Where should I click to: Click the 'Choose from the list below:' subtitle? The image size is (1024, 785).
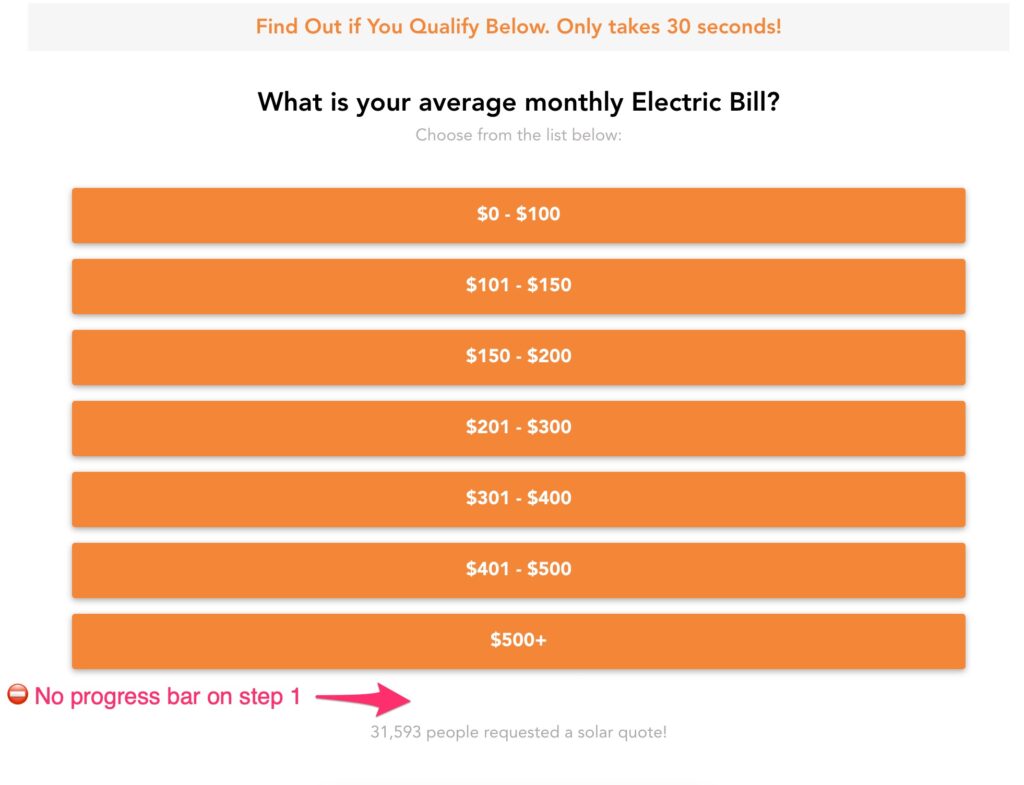518,134
